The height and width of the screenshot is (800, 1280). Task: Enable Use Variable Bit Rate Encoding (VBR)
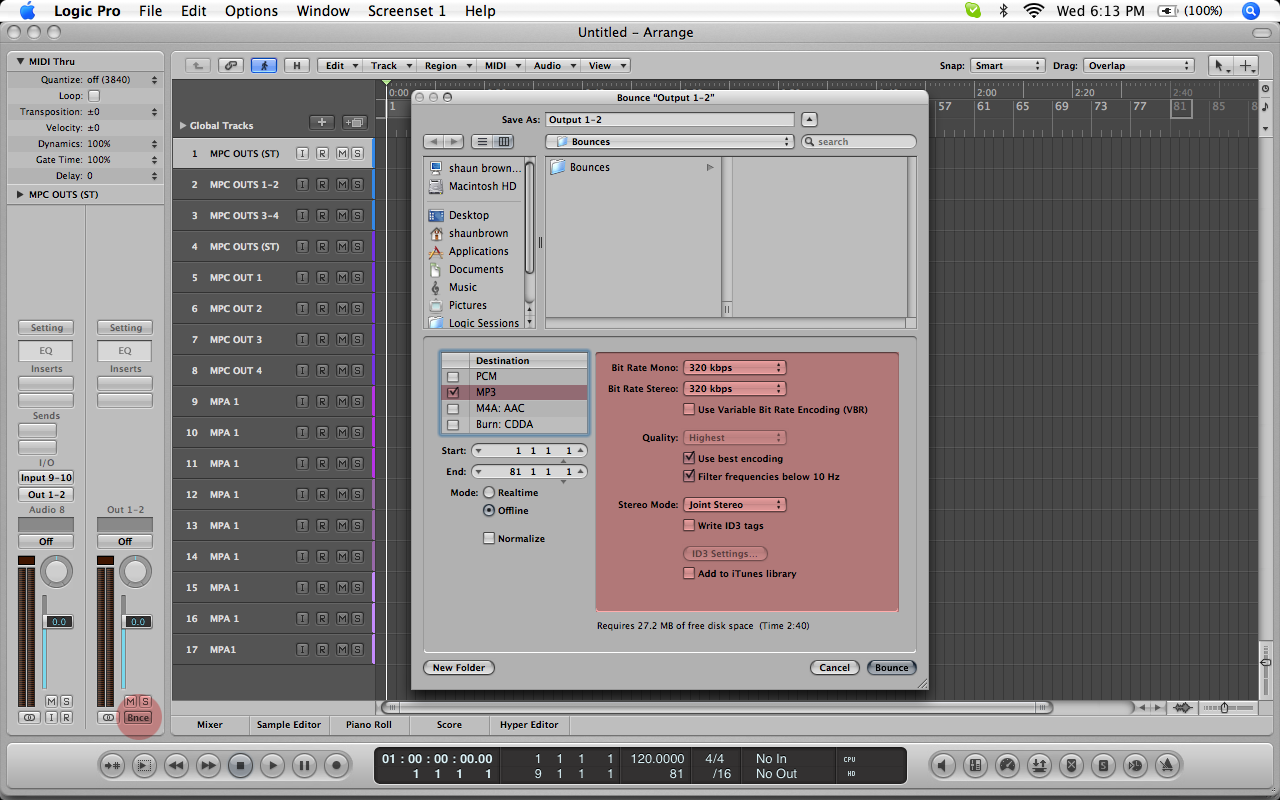pos(689,410)
